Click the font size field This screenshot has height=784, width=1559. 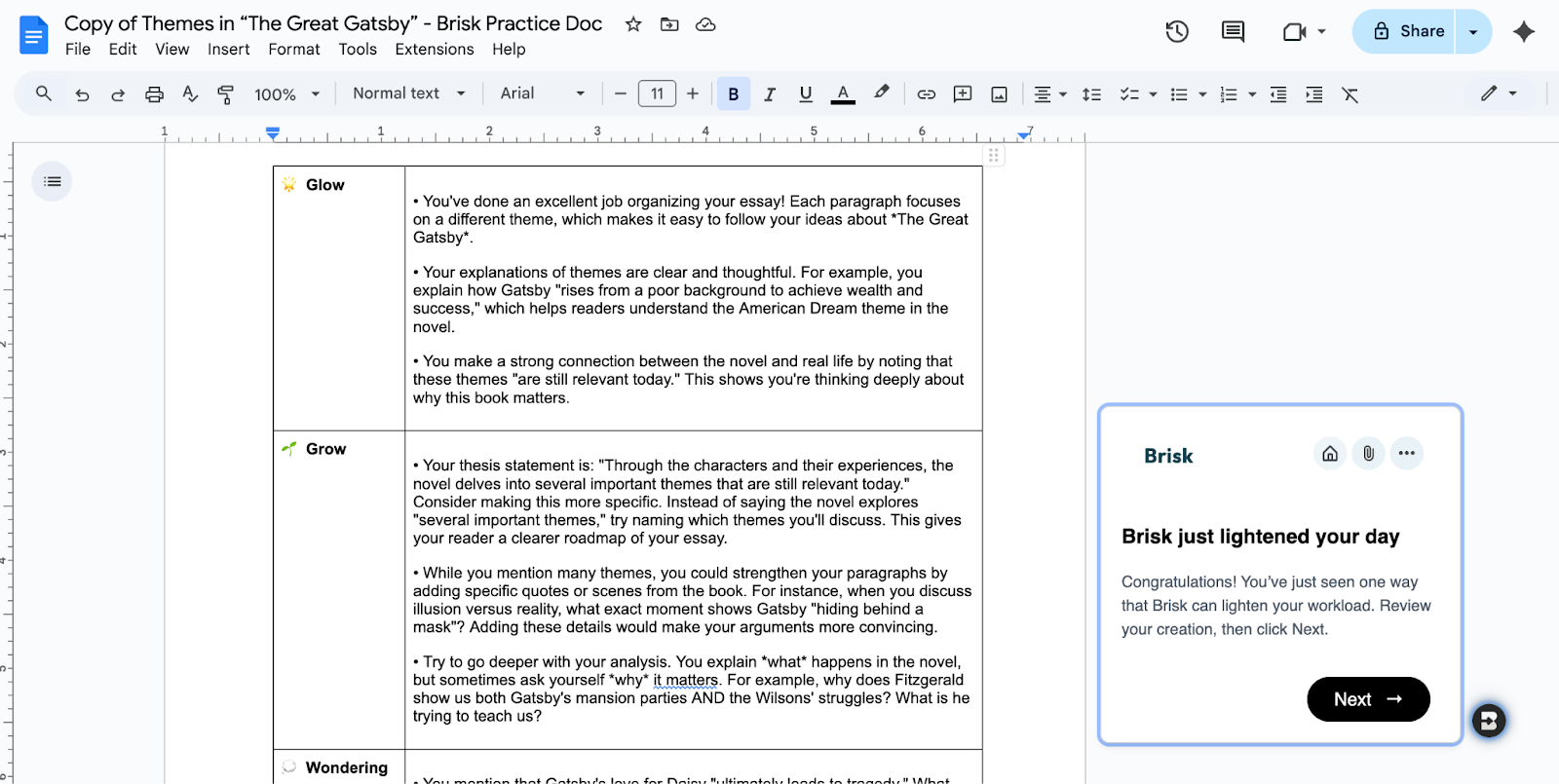coord(657,94)
